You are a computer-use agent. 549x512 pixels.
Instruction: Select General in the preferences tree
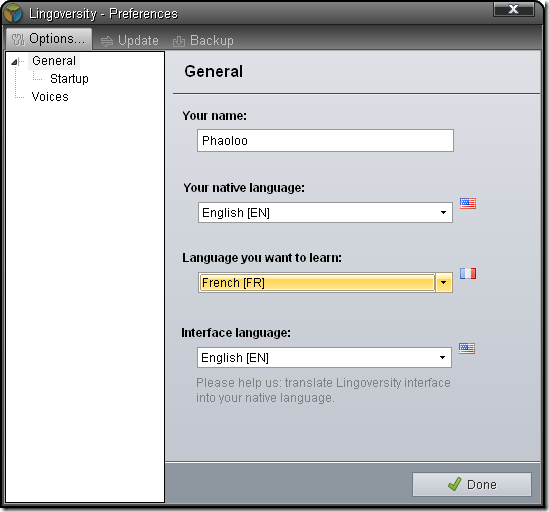click(x=54, y=61)
